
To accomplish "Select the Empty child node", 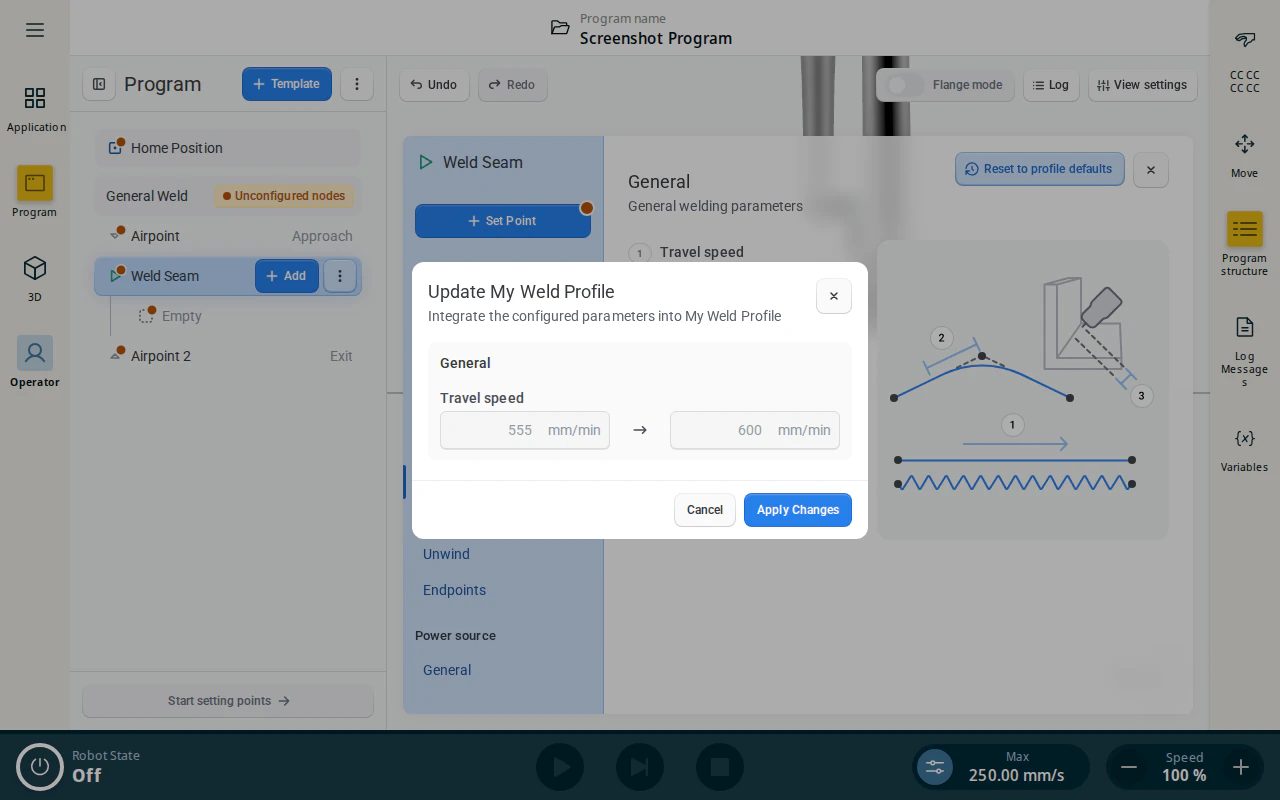I will [170, 316].
